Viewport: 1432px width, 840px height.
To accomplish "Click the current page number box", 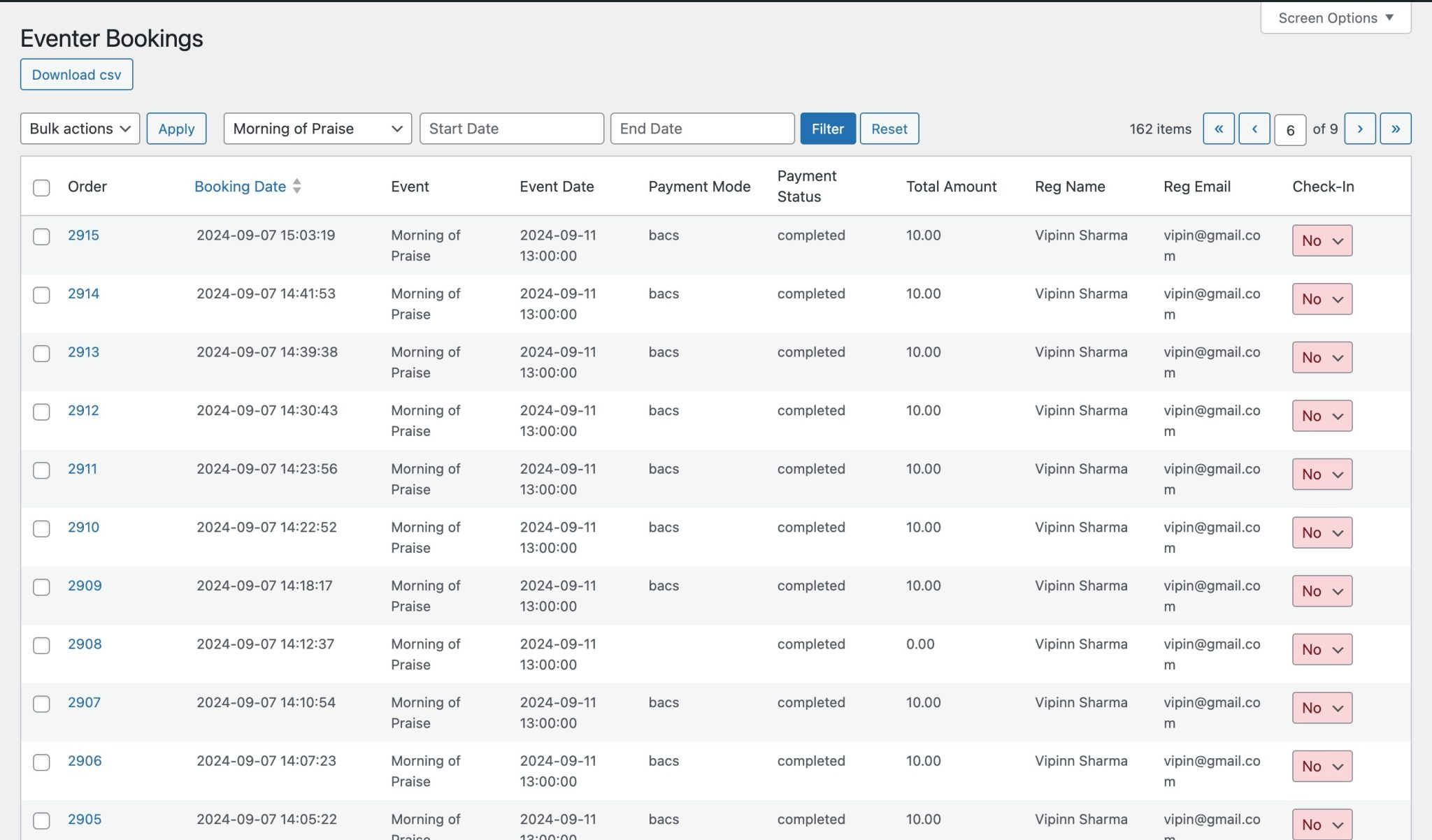I will click(1290, 129).
